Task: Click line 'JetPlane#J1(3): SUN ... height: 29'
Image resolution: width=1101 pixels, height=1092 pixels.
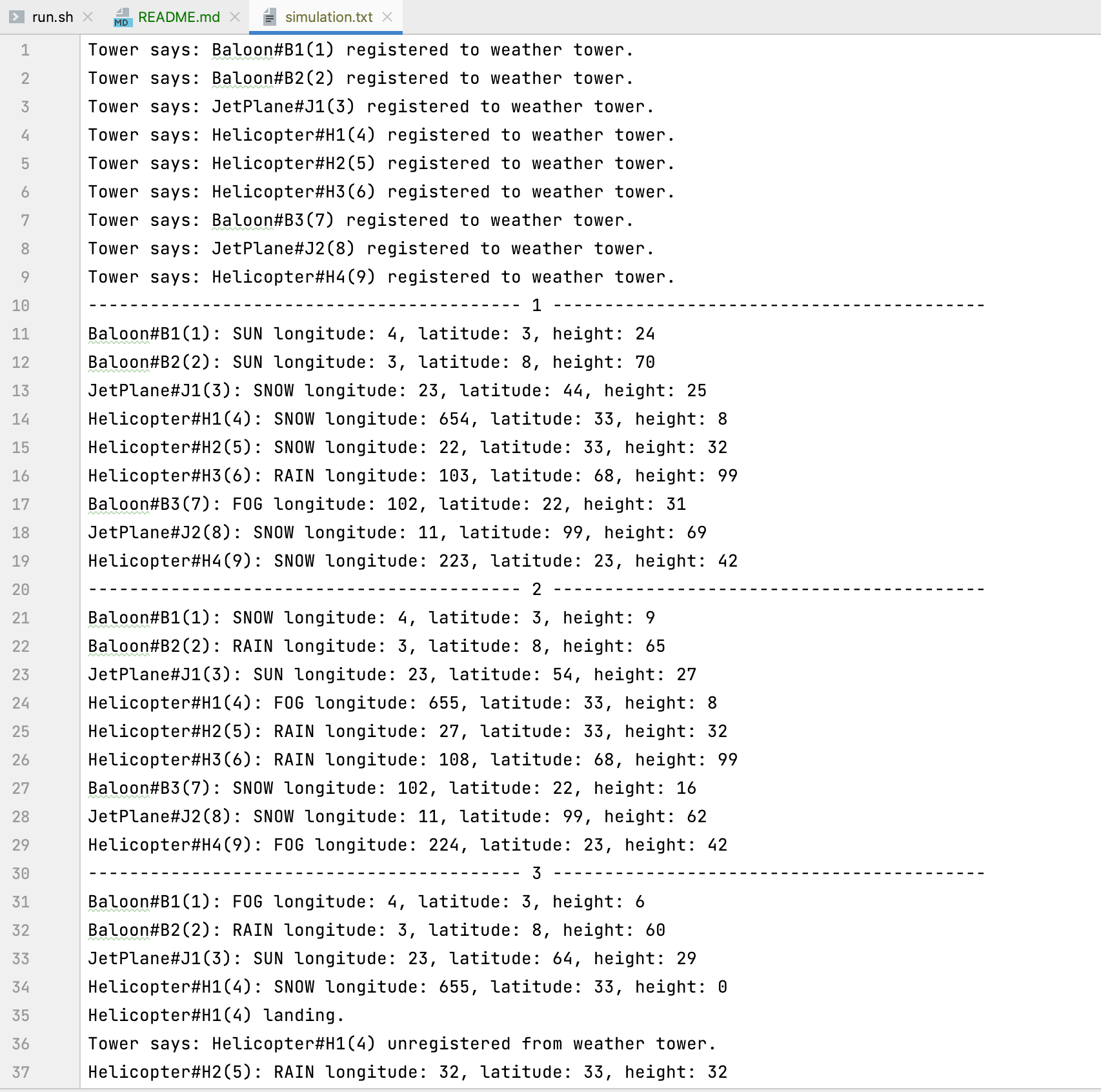Action: [x=392, y=959]
